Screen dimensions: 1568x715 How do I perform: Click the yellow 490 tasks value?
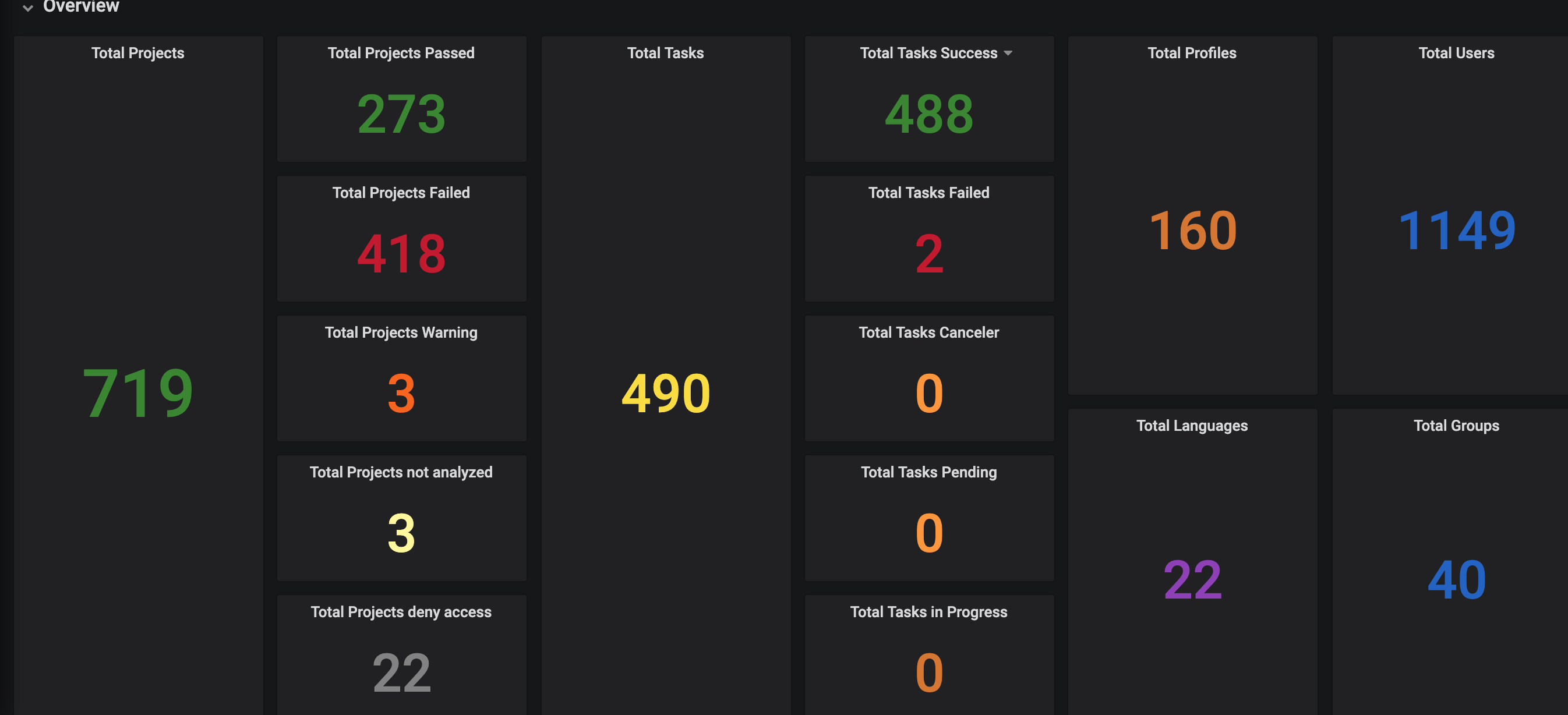tap(665, 393)
